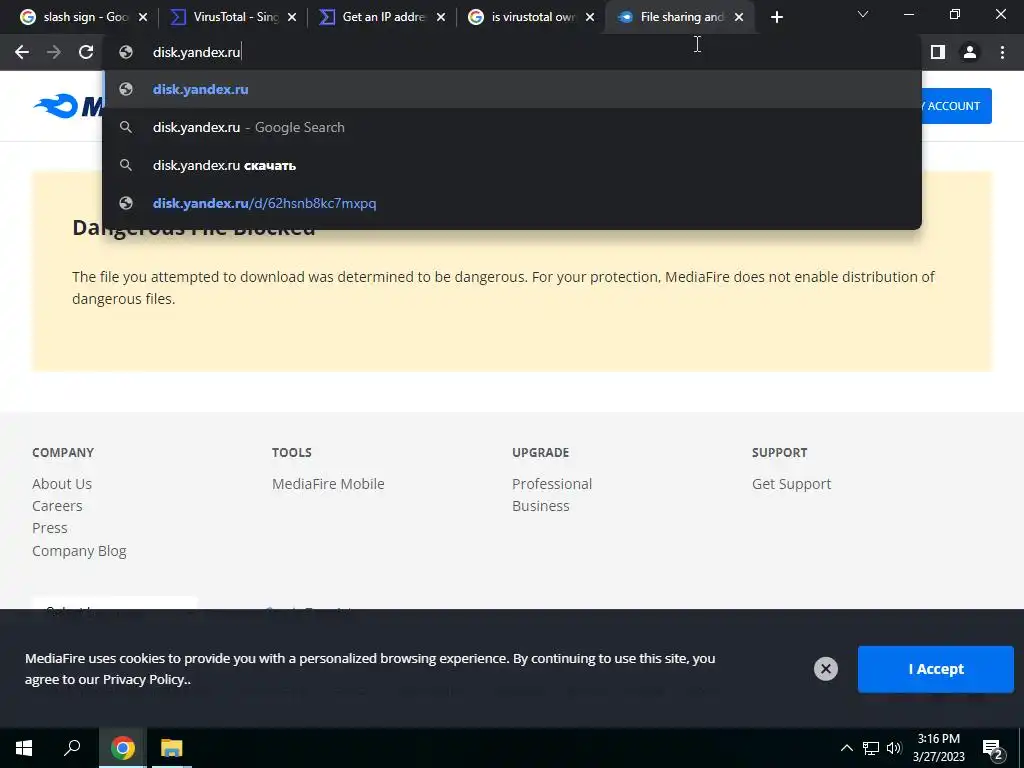The width and height of the screenshot is (1024, 768).
Task: Open the tab search chevron
Action: pos(863,14)
